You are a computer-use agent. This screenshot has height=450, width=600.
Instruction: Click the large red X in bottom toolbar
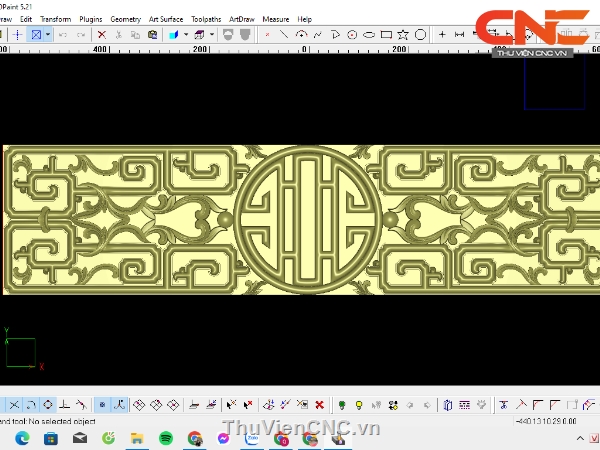(x=320, y=405)
